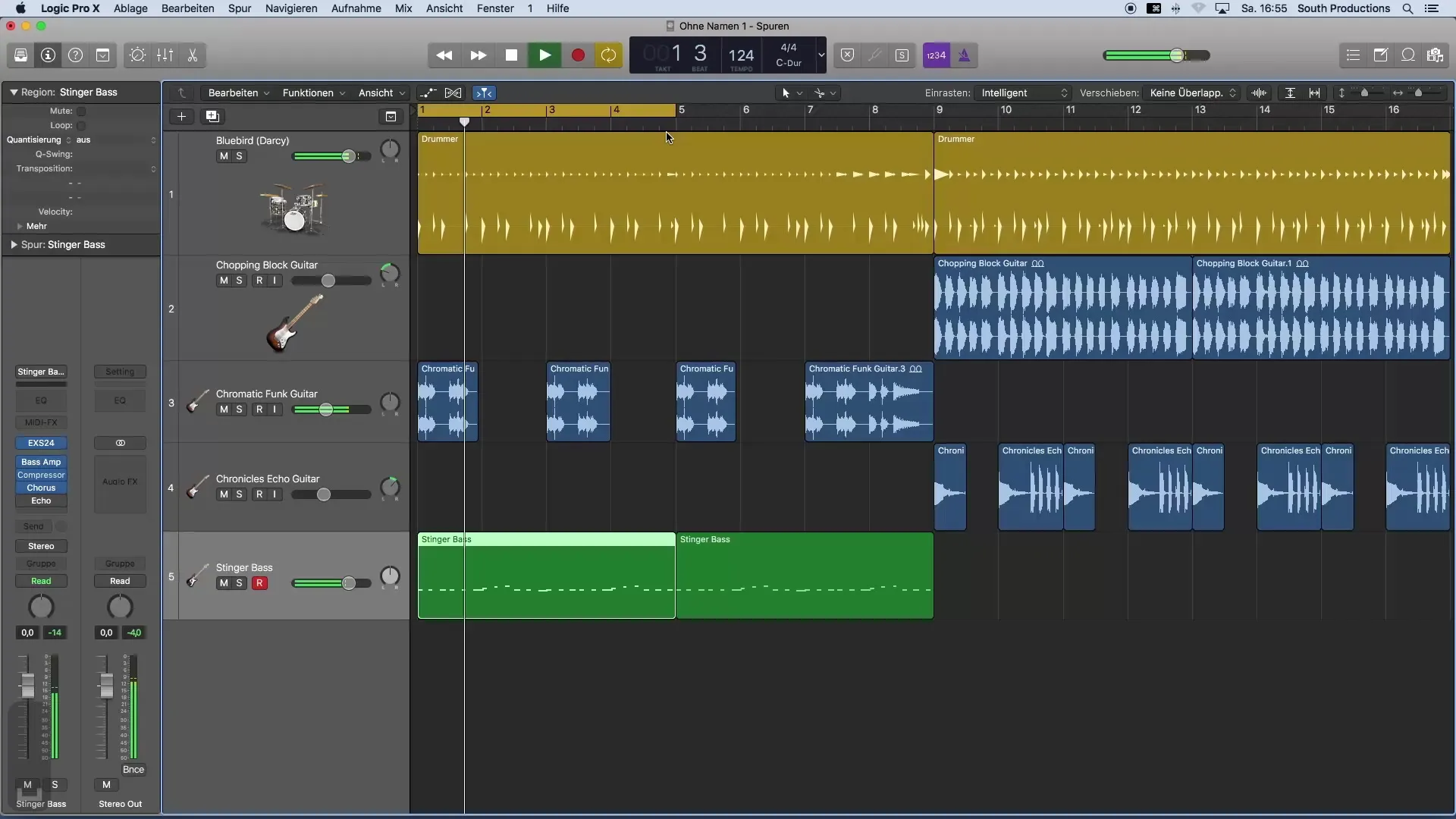Screen dimensions: 1456x819
Task: Open Editors scissors icon
Action: [x=192, y=55]
